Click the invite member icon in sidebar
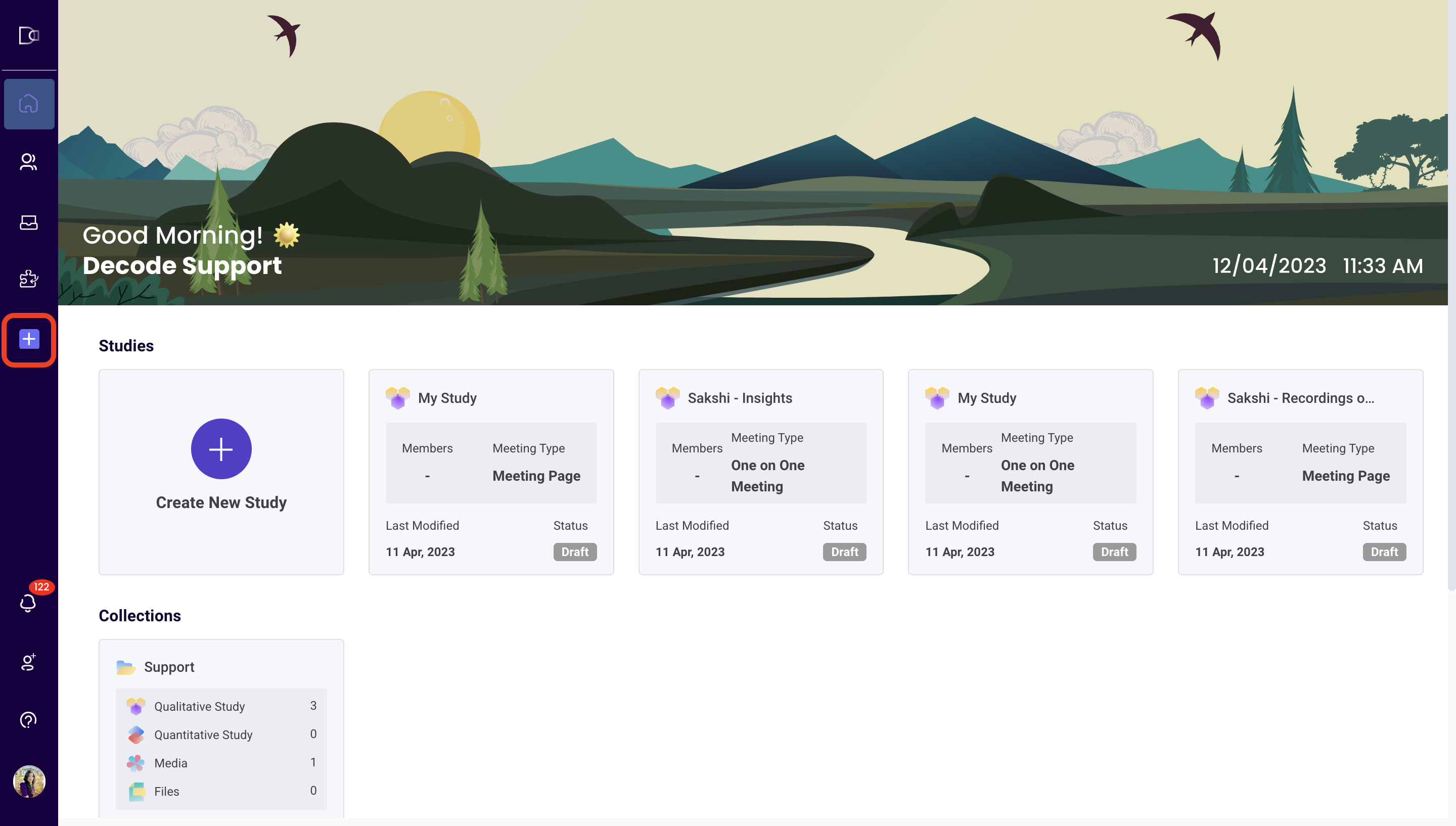 (x=28, y=663)
